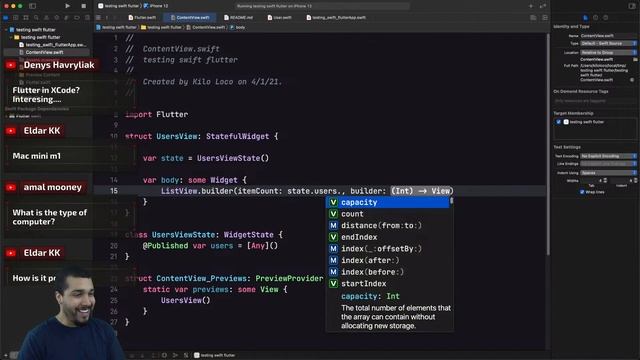Screen dimensions: 640x360
Task: Click the Name field in the inspector
Action: click(608, 36)
